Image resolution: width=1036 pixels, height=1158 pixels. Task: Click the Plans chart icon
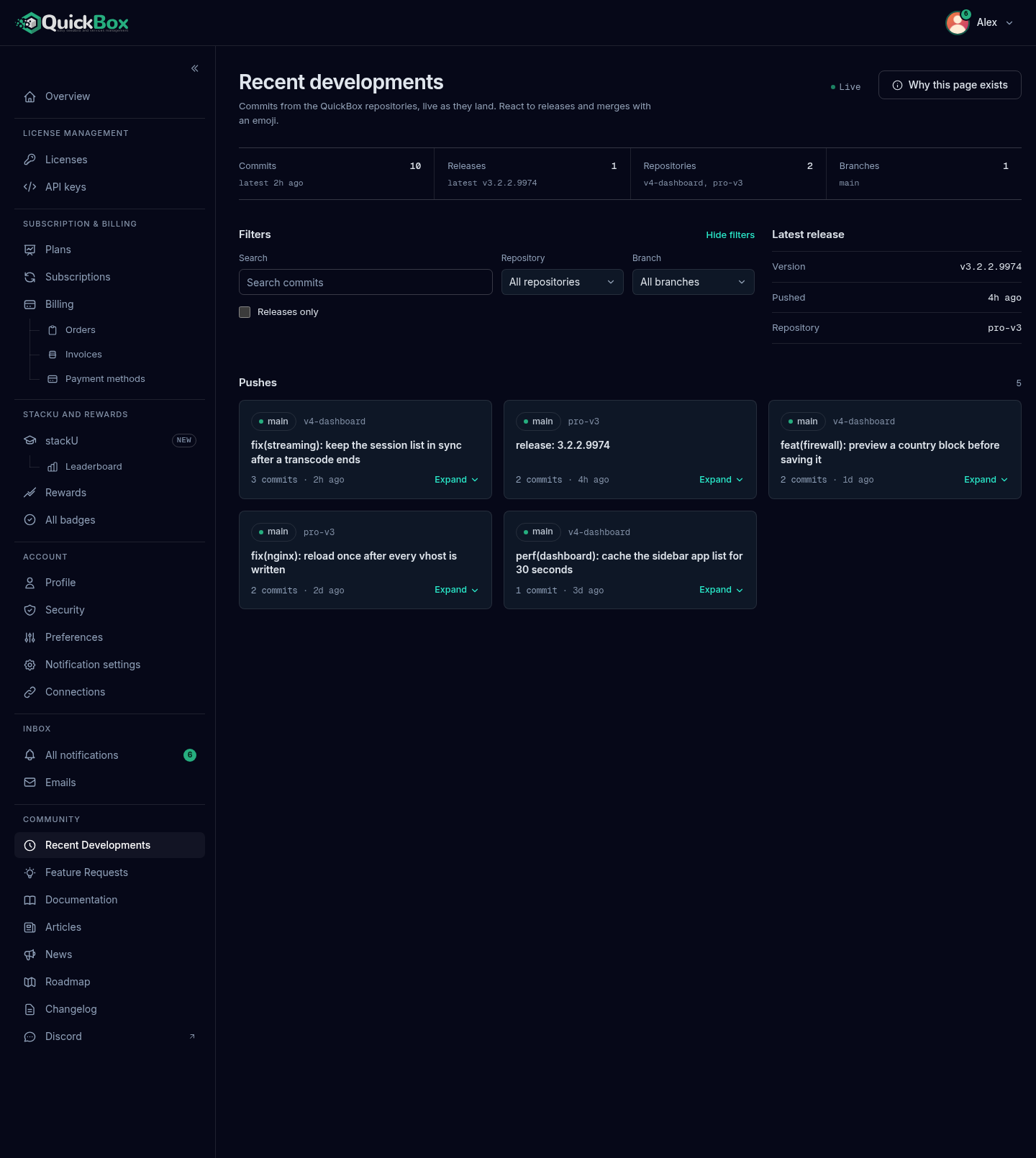pyautogui.click(x=29, y=250)
